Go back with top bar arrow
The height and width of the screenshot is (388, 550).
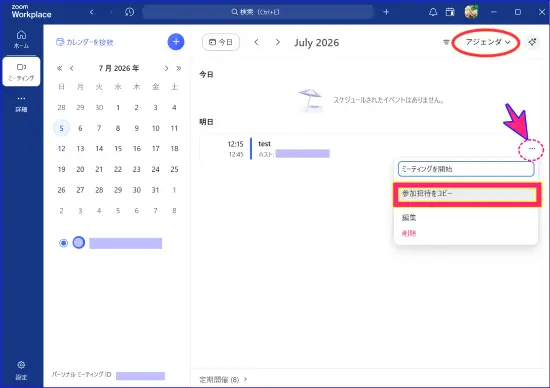tap(92, 12)
